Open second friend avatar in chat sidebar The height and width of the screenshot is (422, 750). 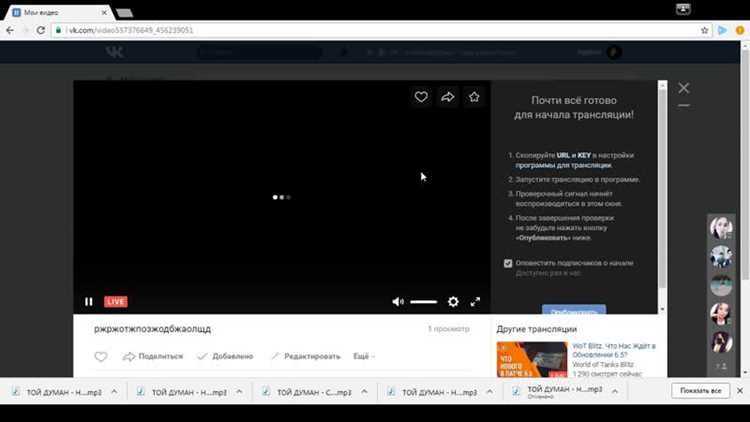pyautogui.click(x=721, y=256)
